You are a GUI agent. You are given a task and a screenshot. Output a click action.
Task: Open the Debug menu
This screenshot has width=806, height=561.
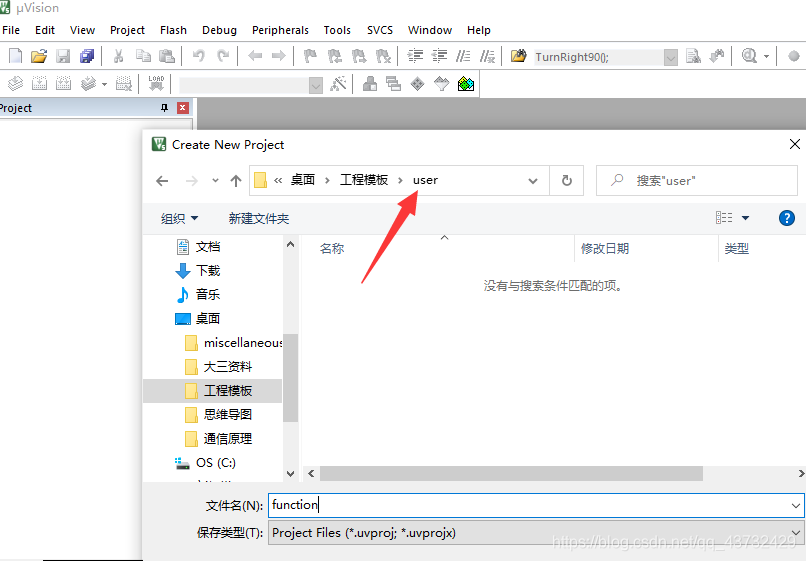point(219,30)
